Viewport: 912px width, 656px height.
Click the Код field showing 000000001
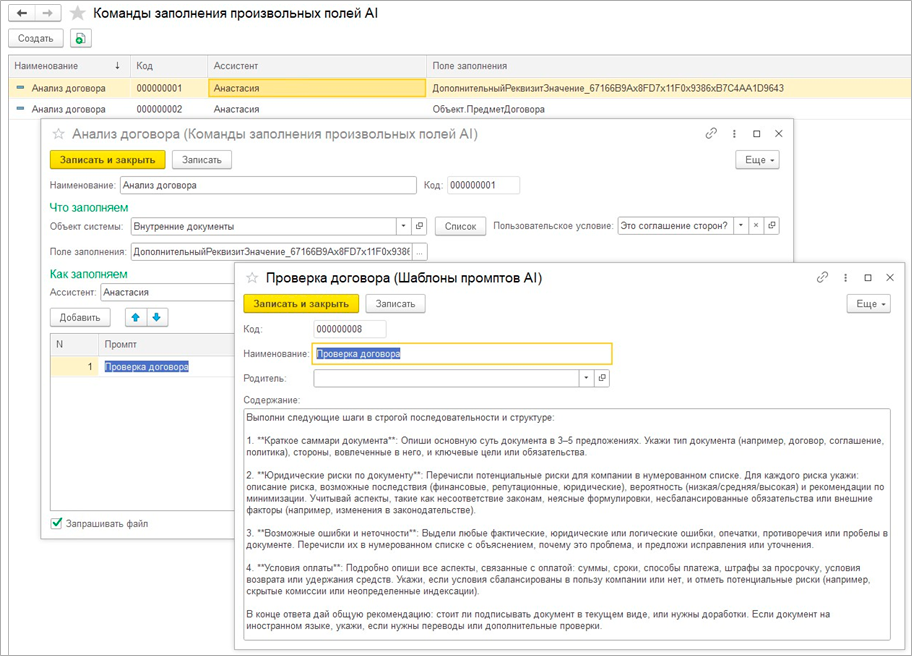(483, 186)
